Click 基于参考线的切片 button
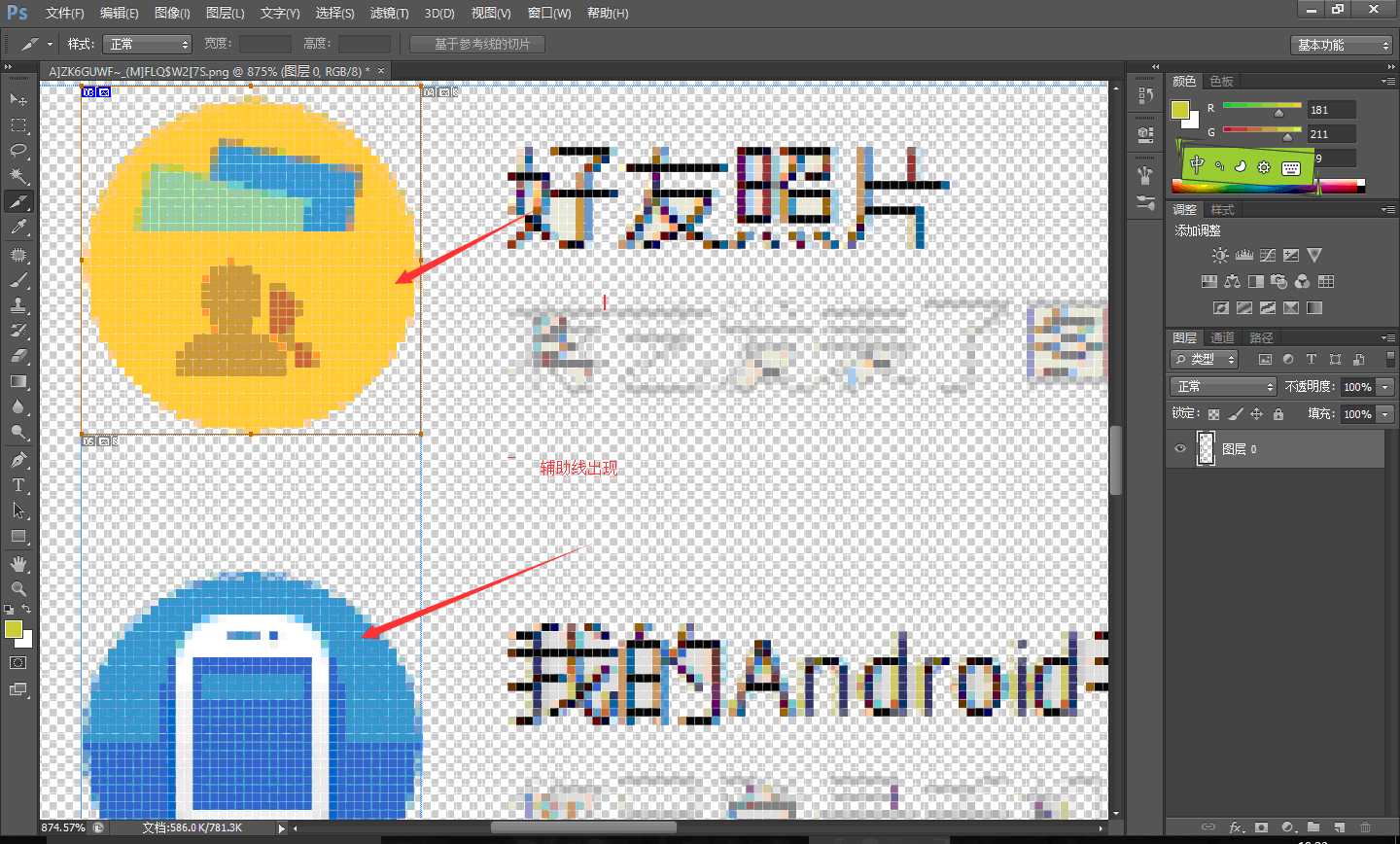The image size is (1400, 844). (x=477, y=44)
